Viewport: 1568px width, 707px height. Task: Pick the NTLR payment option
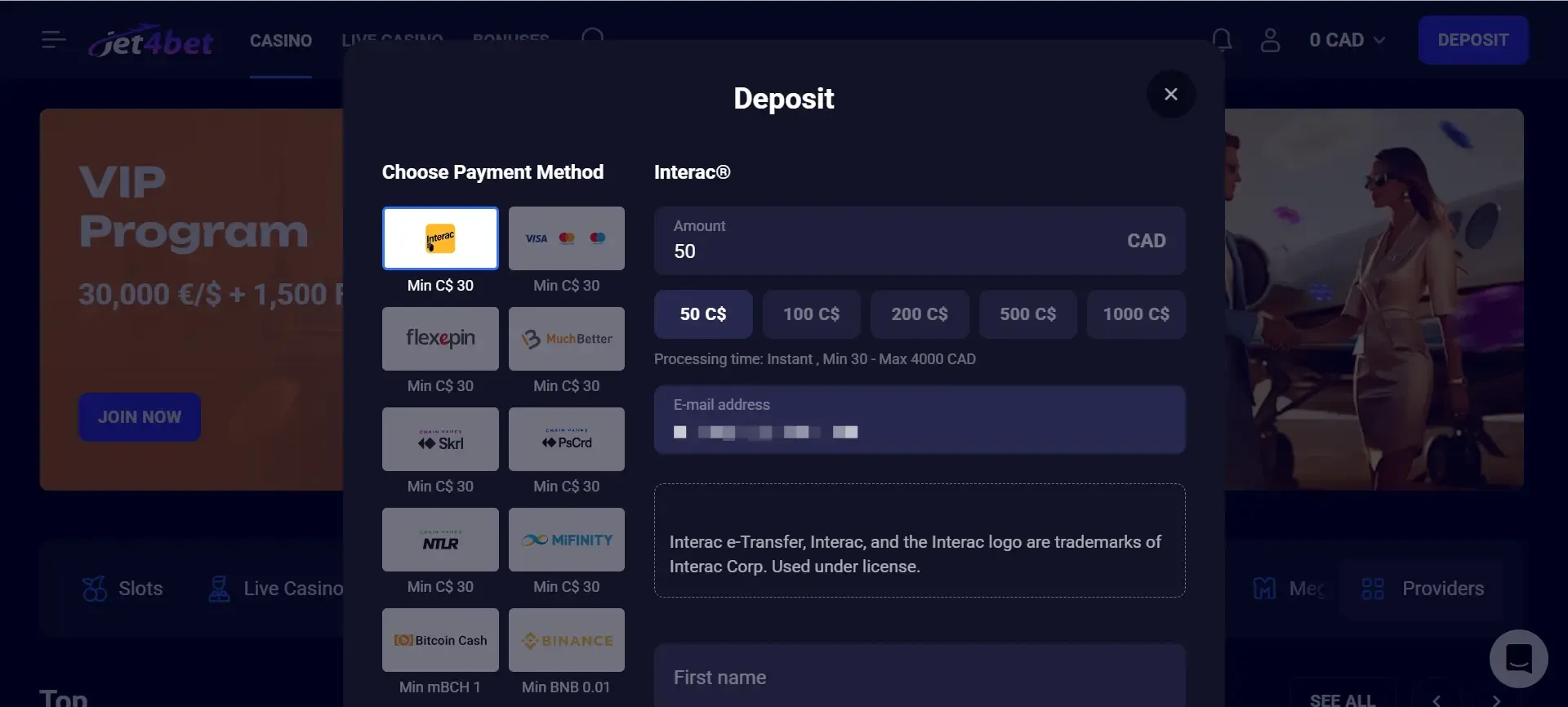click(440, 540)
